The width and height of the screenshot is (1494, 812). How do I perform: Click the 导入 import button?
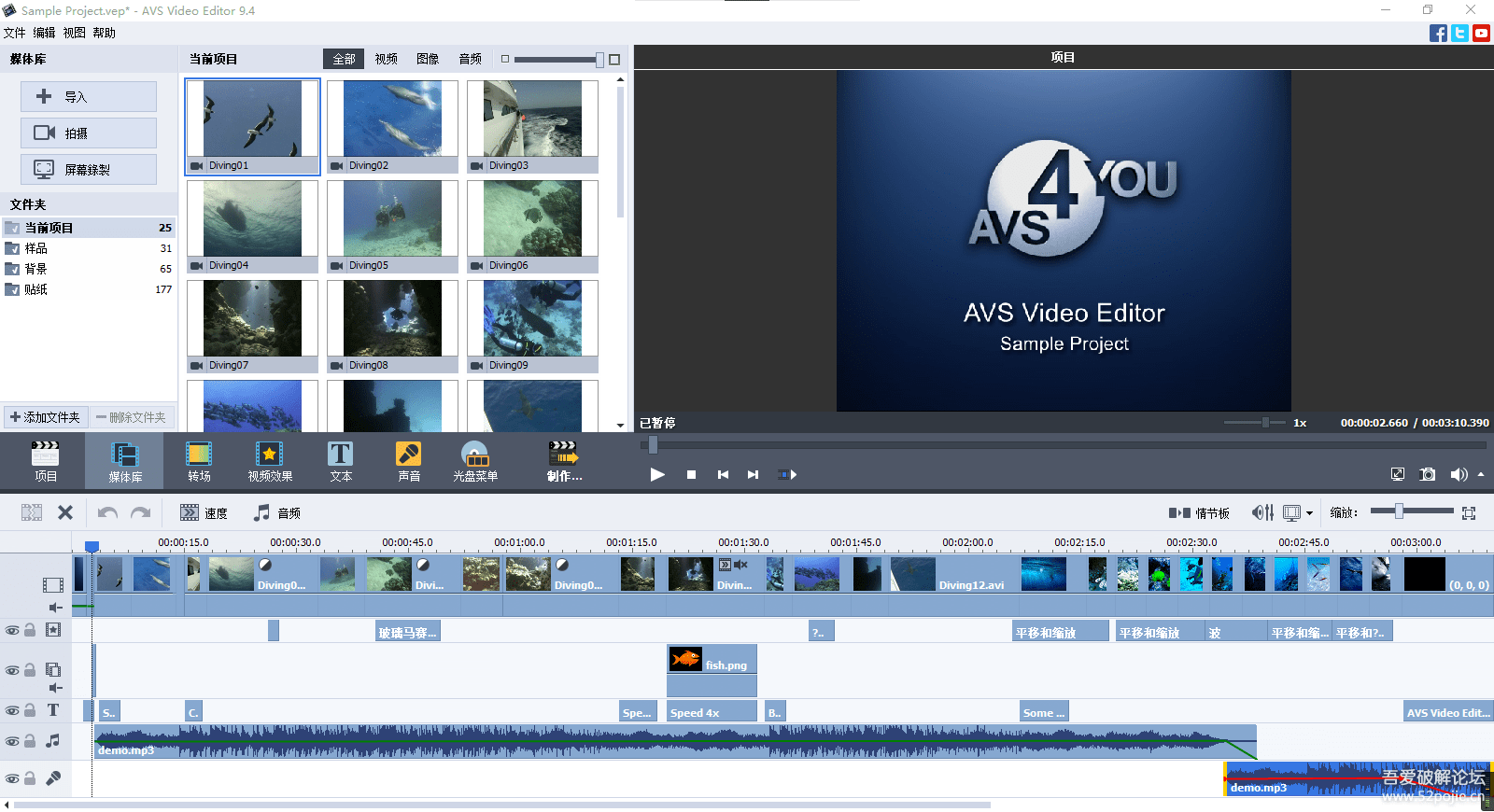[89, 96]
